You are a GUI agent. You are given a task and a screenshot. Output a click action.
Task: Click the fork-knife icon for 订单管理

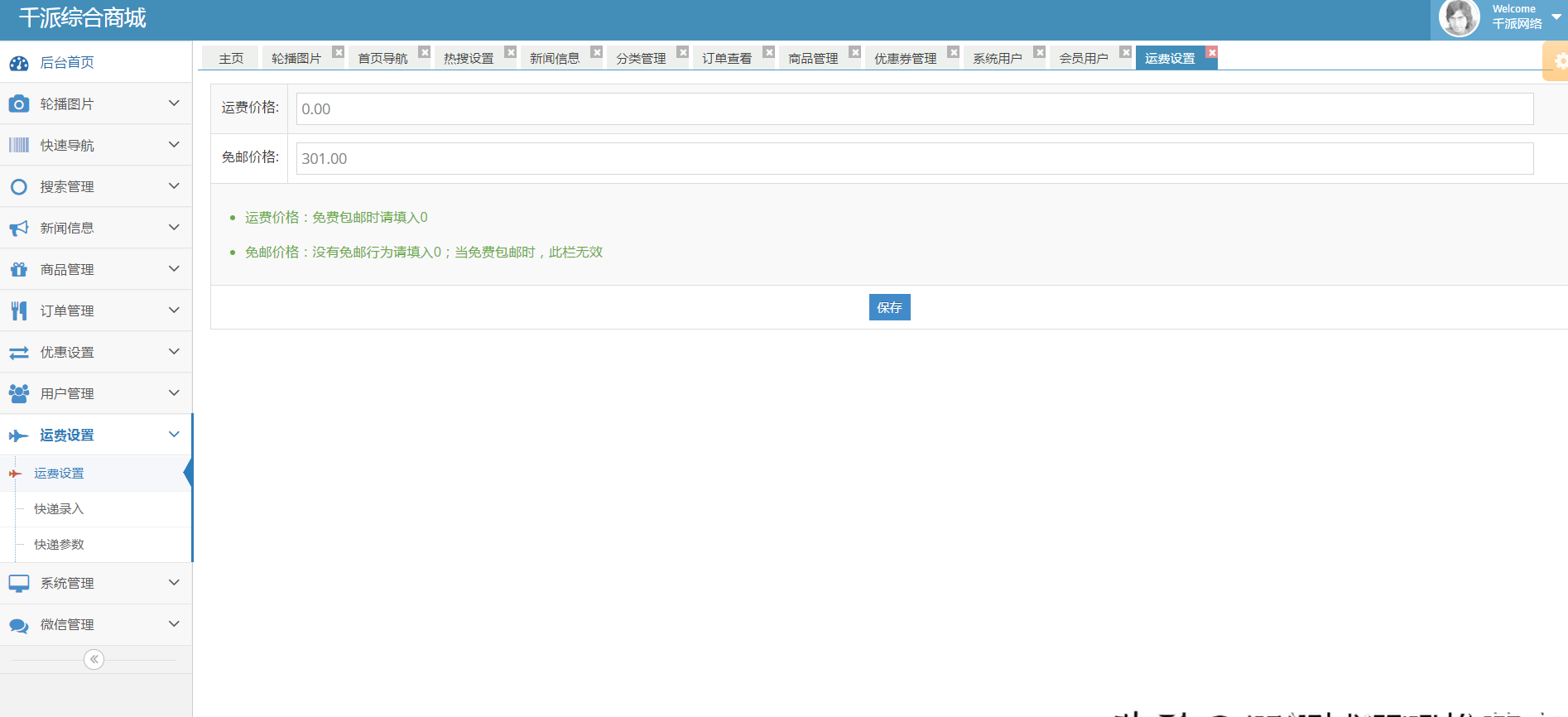pyautogui.click(x=18, y=310)
